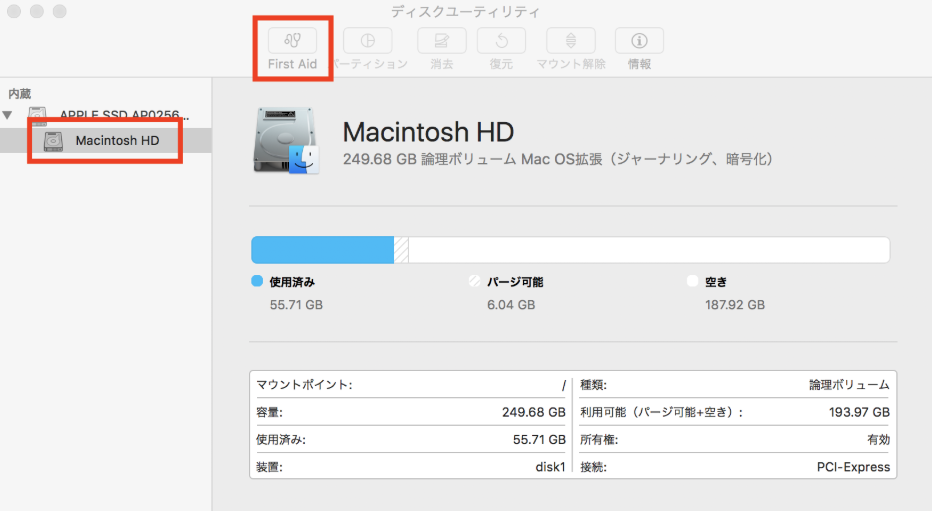Select APPLE SSD AP0256 in sidebar
The width and height of the screenshot is (932, 511).
click(124, 115)
